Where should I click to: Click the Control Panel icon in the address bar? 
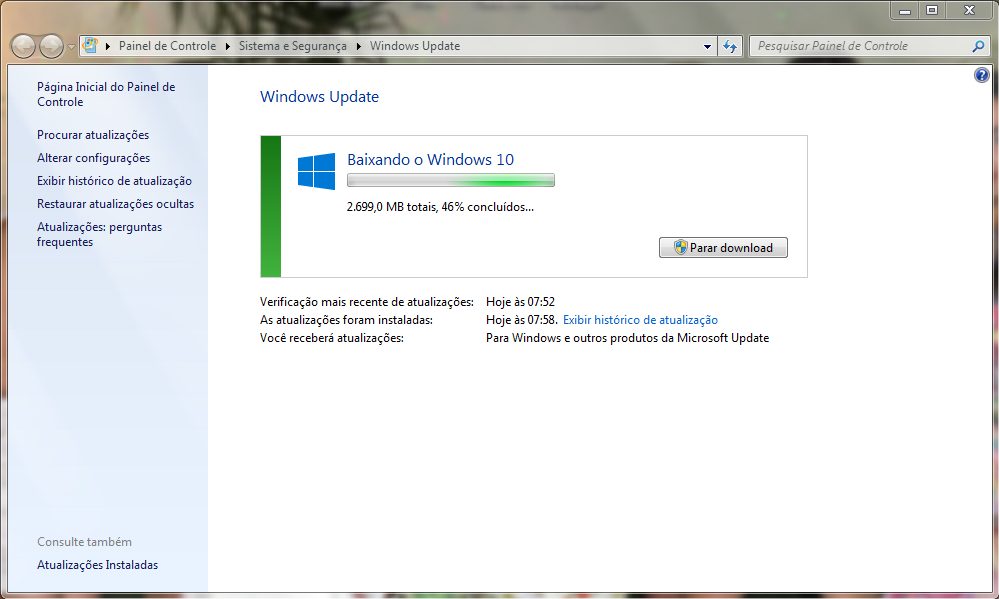90,46
